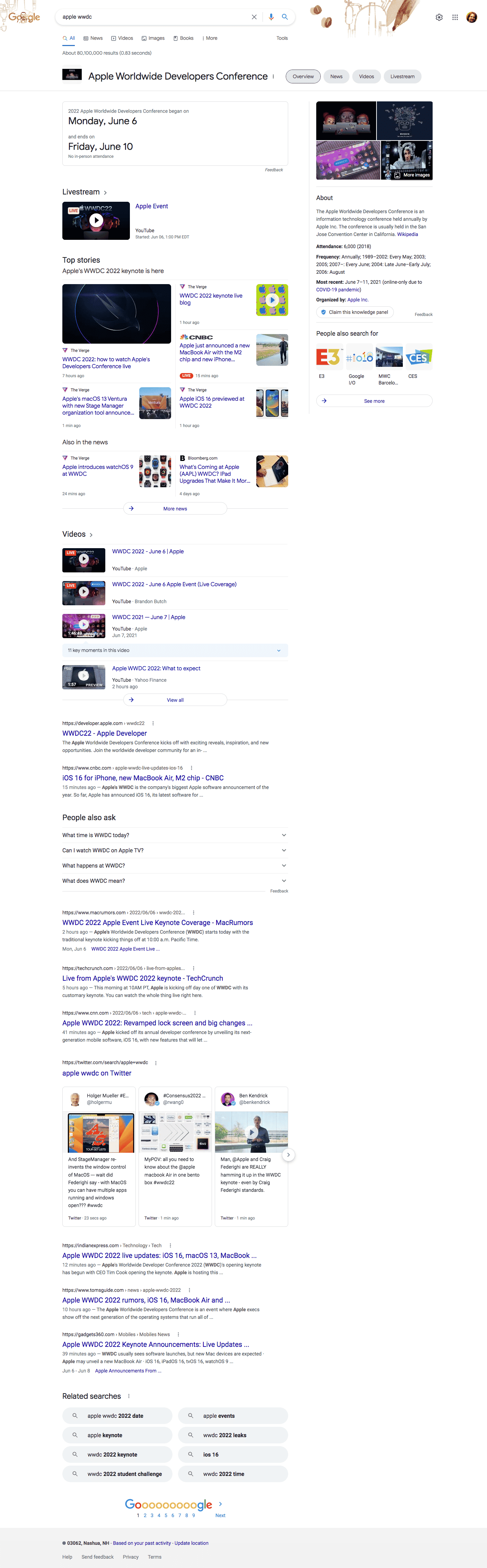Click the magnifying glass search icon
The height and width of the screenshot is (1568, 487).
[x=285, y=17]
